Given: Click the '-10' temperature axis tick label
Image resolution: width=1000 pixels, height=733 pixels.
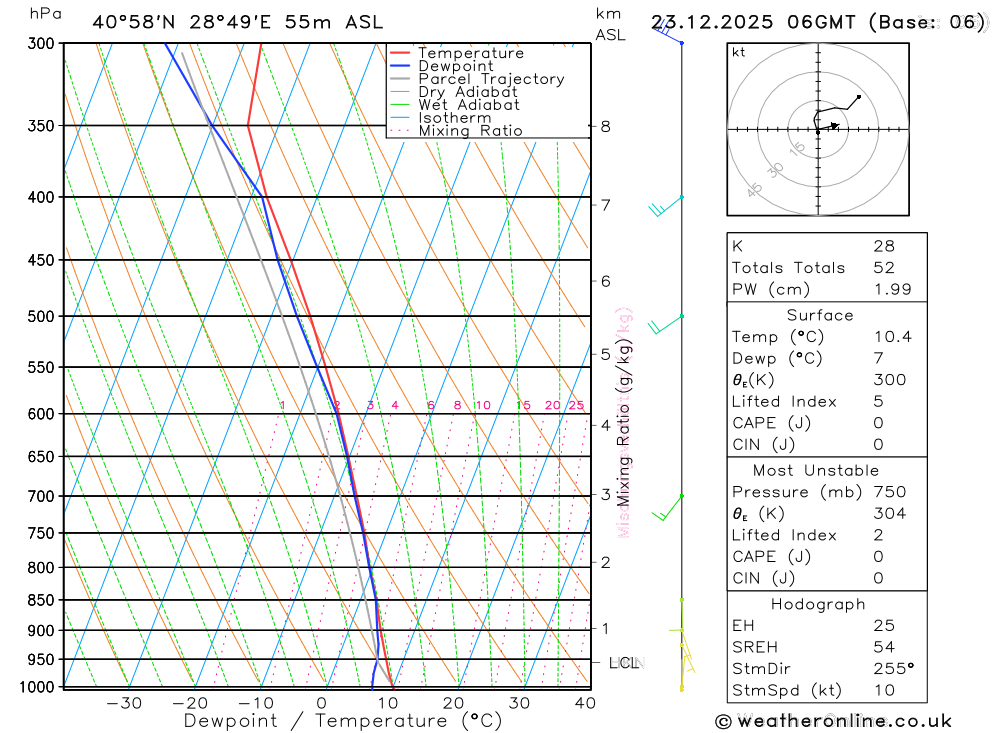Looking at the screenshot, I should 256,703.
